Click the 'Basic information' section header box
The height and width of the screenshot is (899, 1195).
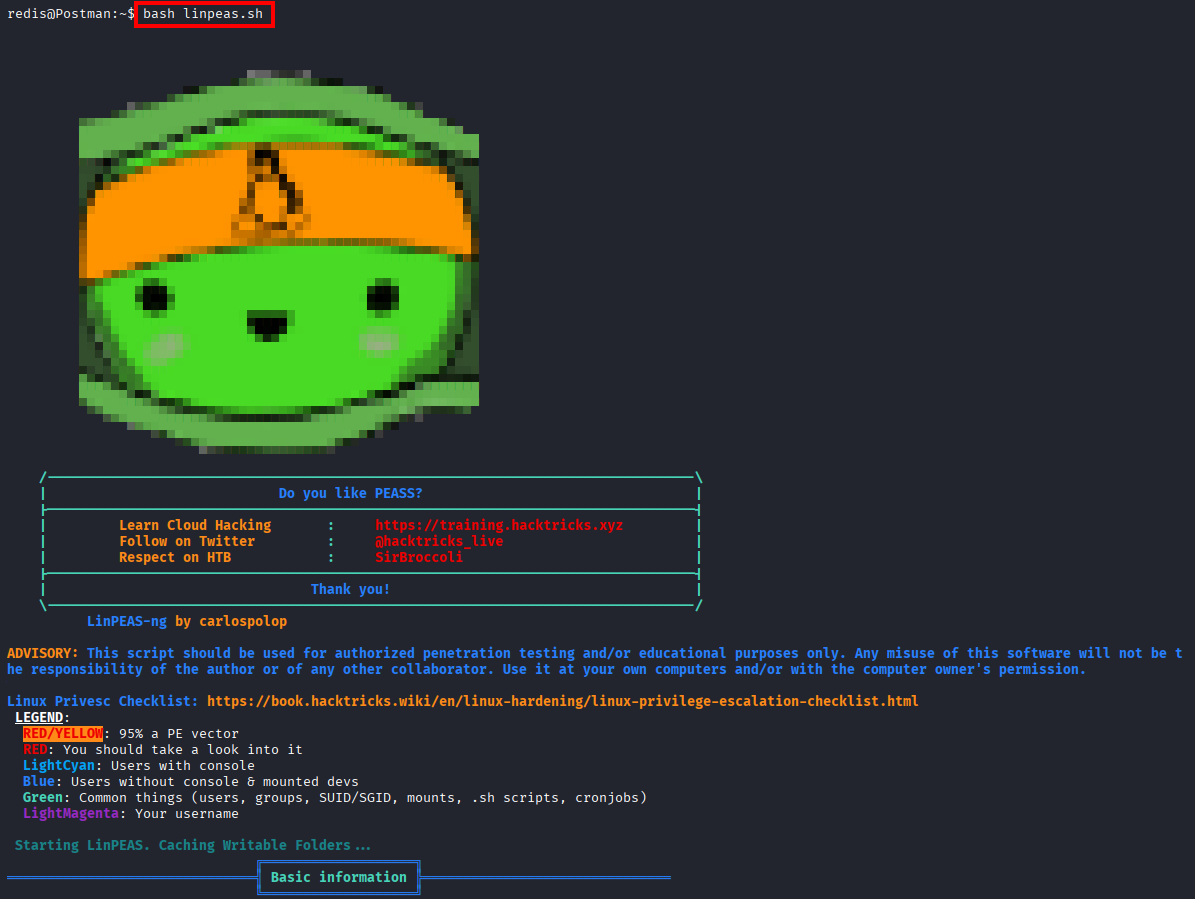(x=339, y=877)
